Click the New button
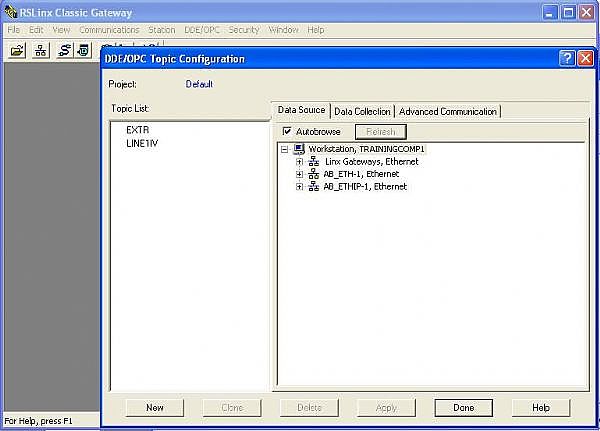This screenshot has width=600, height=431. (x=155, y=408)
